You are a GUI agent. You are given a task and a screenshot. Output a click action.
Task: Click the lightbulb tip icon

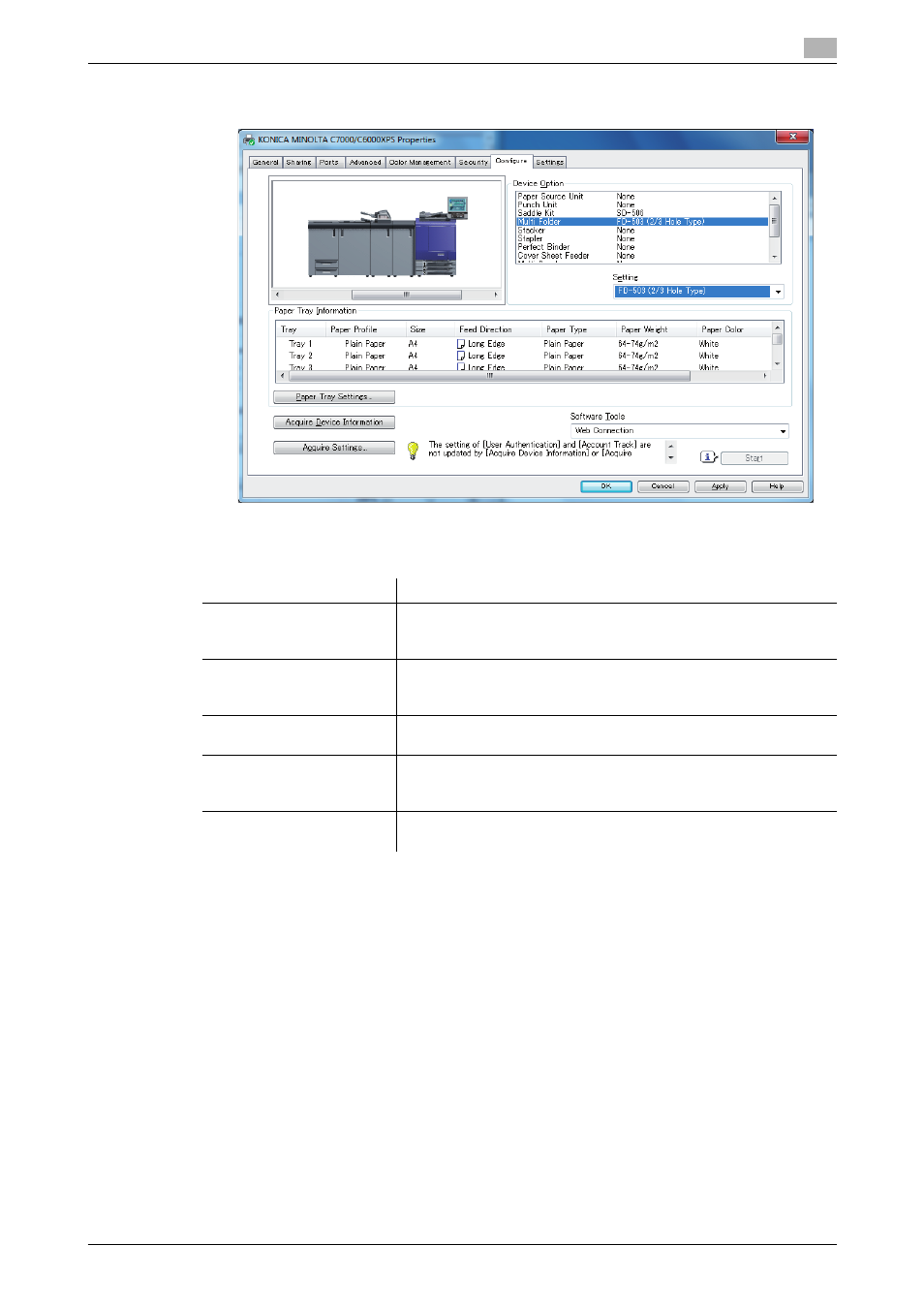413,450
